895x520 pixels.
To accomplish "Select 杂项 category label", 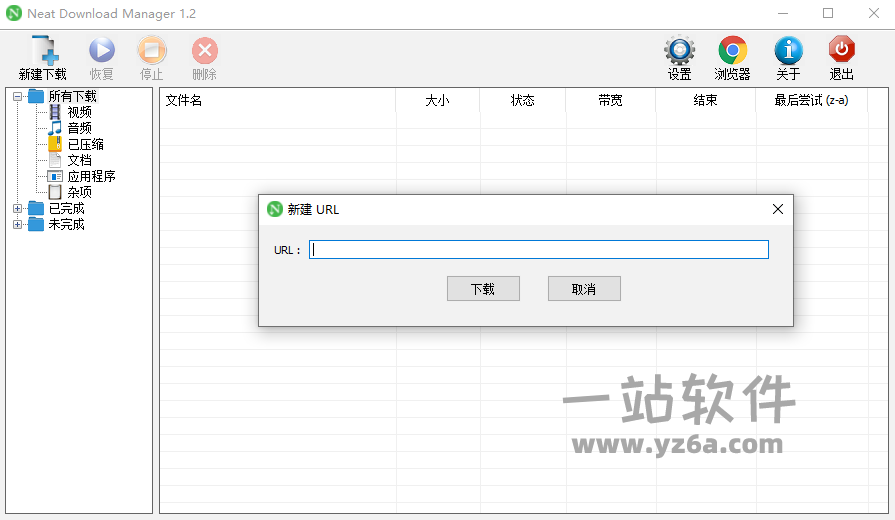I will (x=79, y=192).
